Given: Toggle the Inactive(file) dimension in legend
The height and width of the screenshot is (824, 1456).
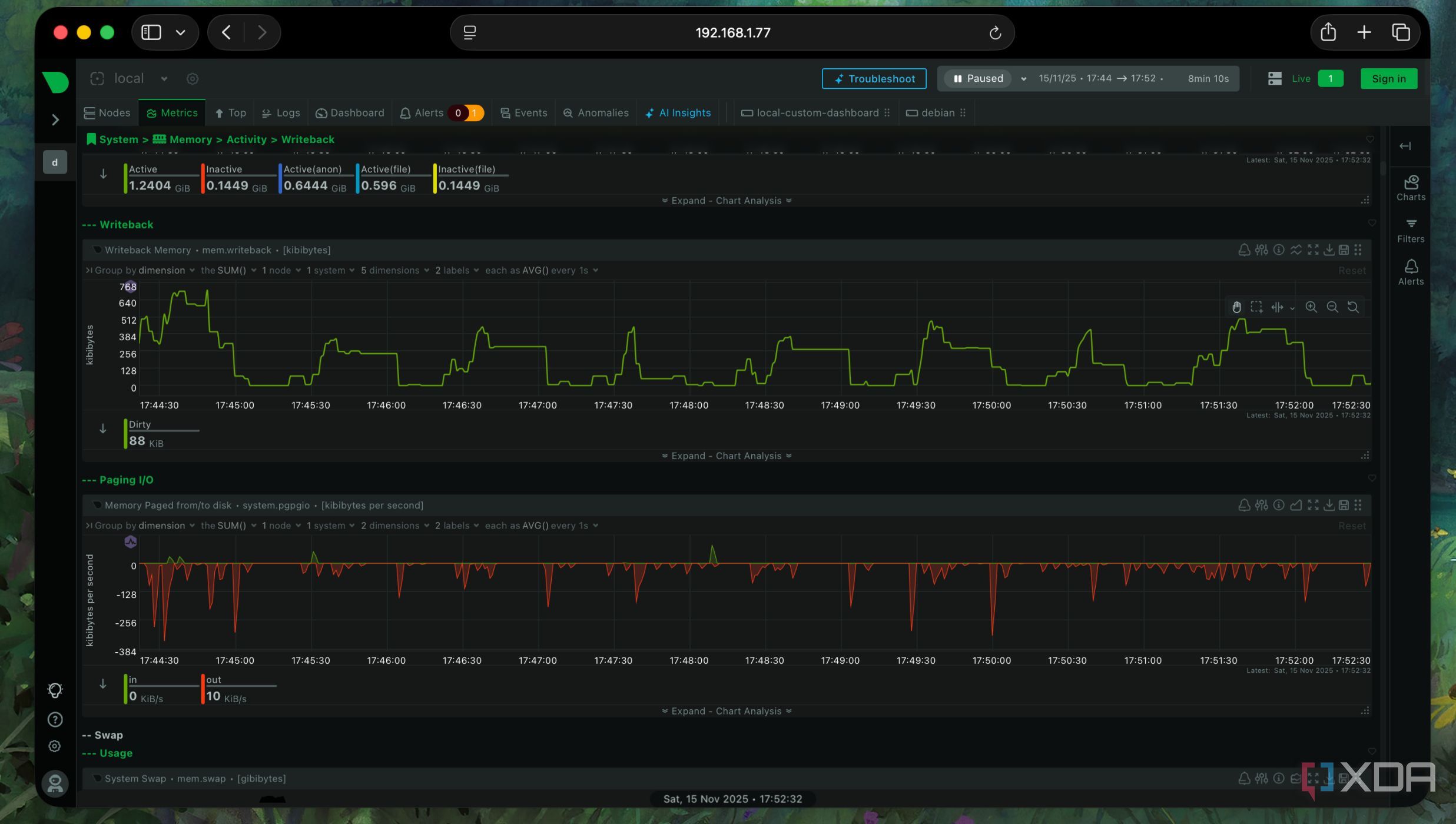Looking at the screenshot, I should (471, 178).
